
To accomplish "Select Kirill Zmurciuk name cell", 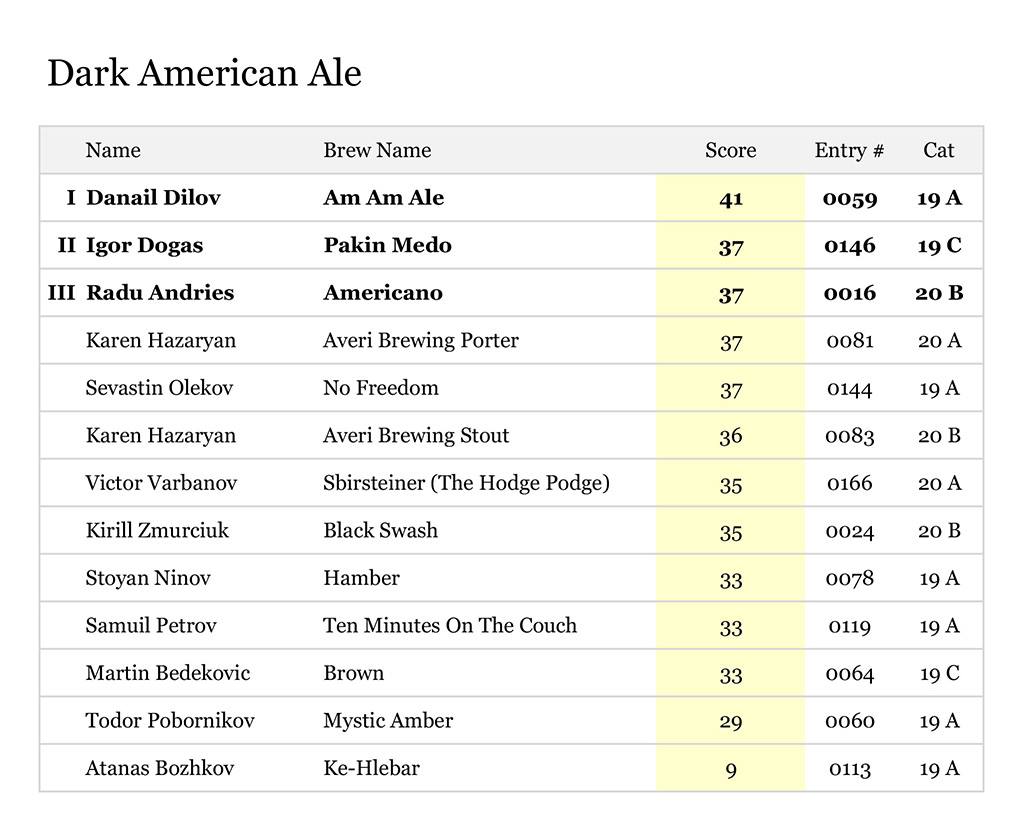I will click(157, 530).
